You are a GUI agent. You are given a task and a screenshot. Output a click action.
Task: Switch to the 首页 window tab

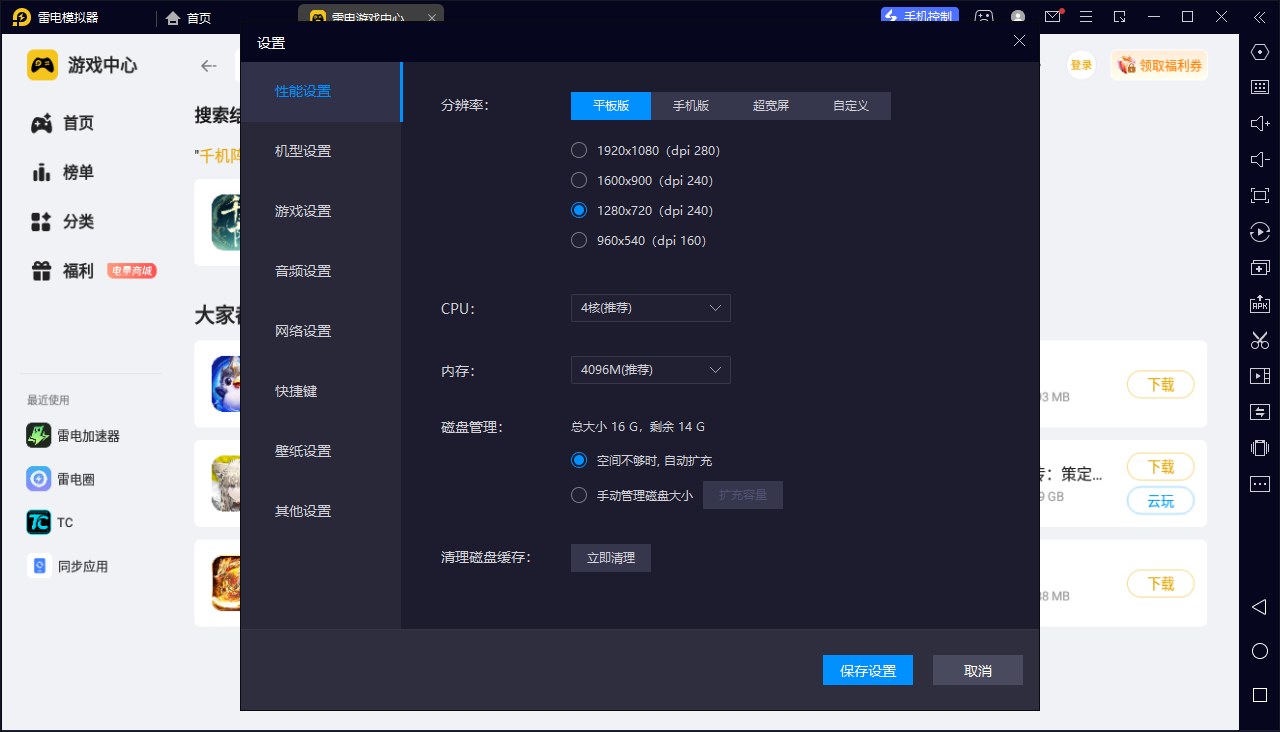189,18
